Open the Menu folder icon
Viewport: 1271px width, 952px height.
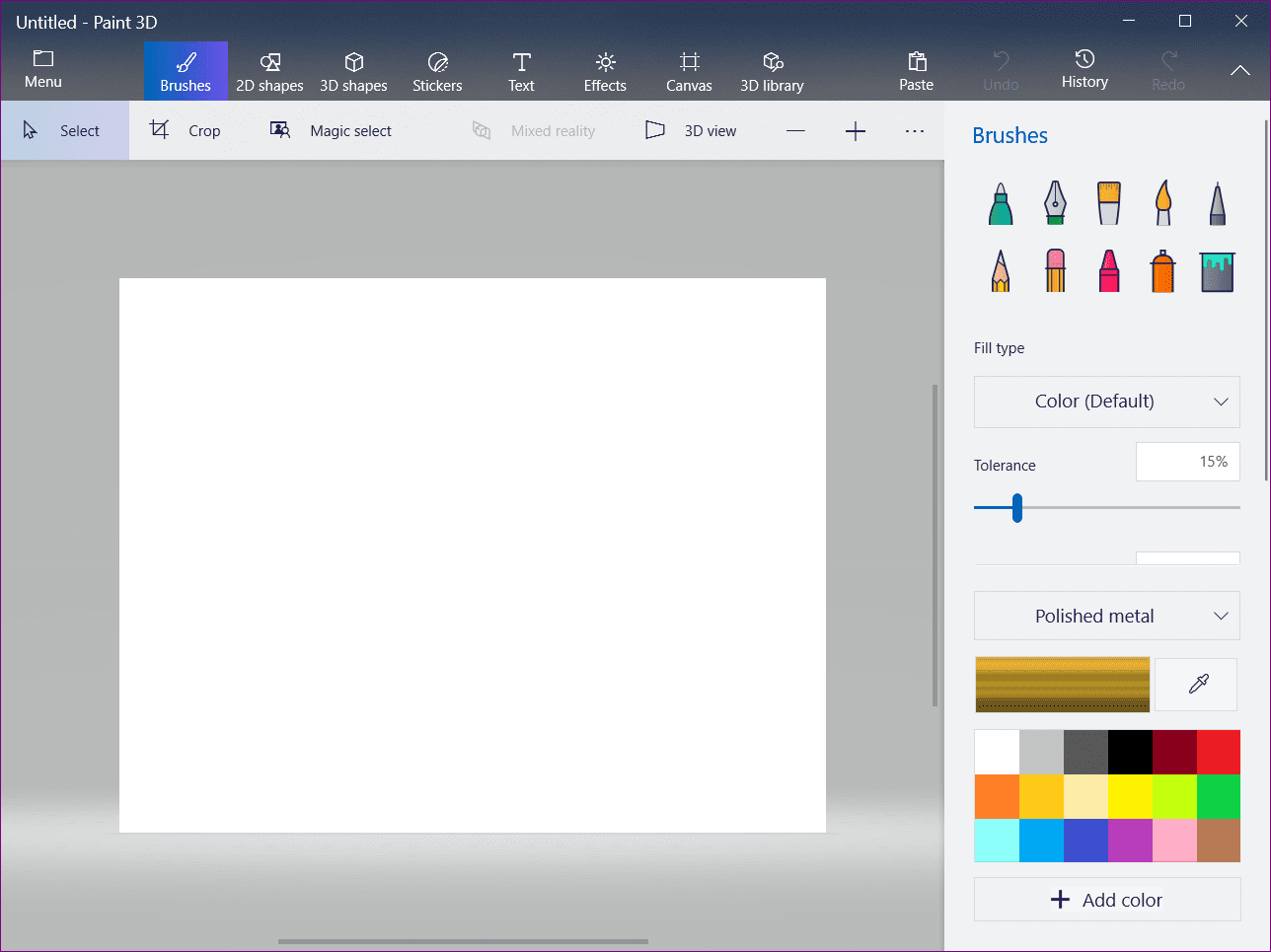[43, 59]
